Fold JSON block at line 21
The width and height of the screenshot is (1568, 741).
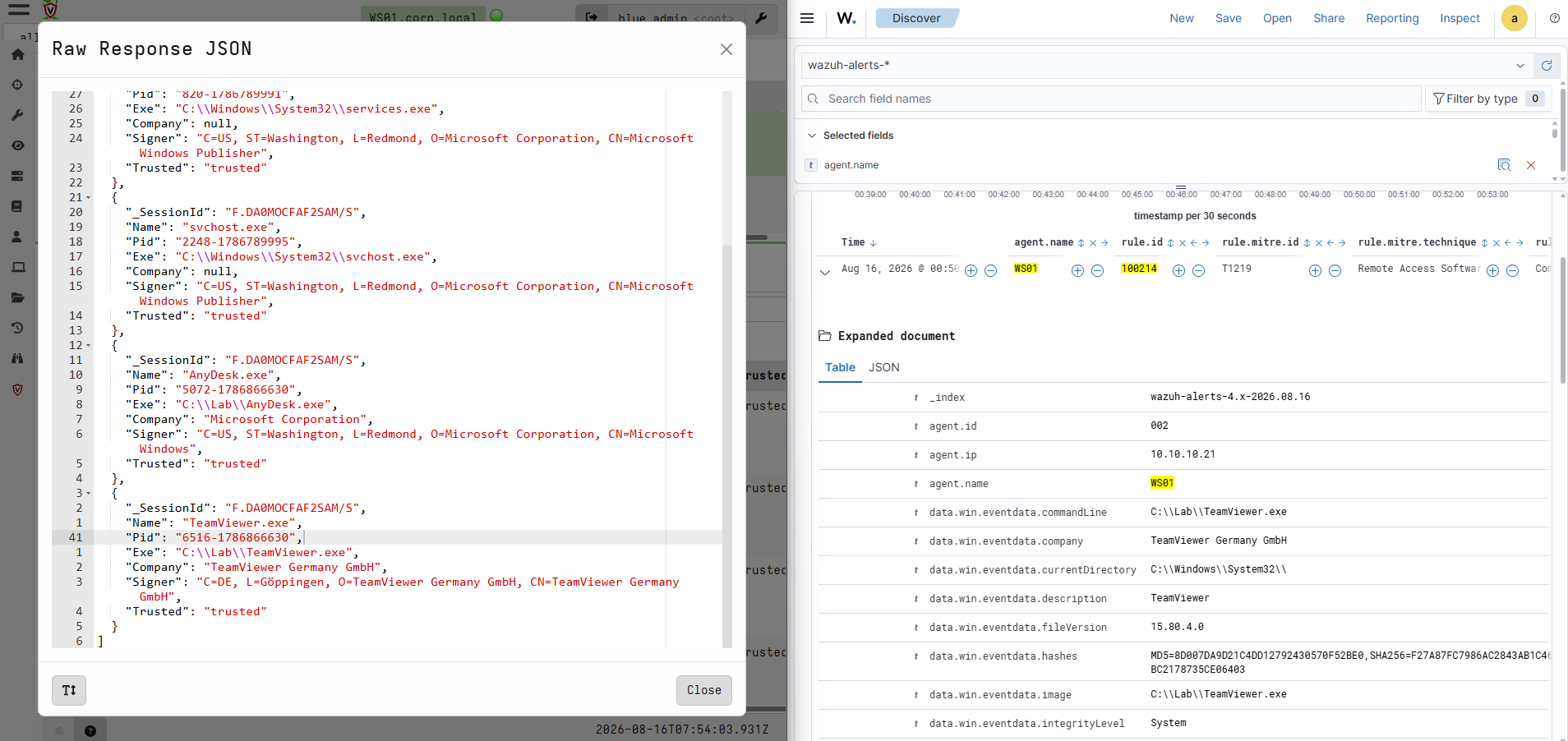tap(89, 198)
